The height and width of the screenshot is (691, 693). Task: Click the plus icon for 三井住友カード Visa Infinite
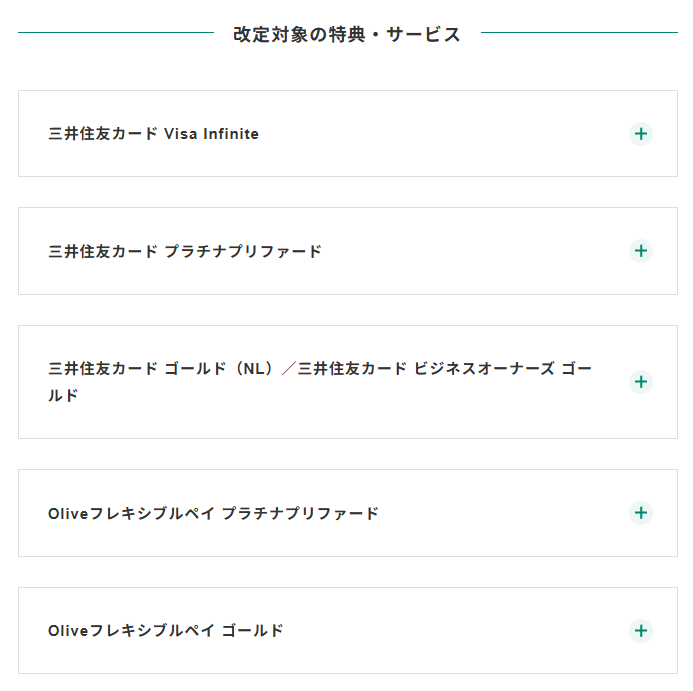[641, 134]
